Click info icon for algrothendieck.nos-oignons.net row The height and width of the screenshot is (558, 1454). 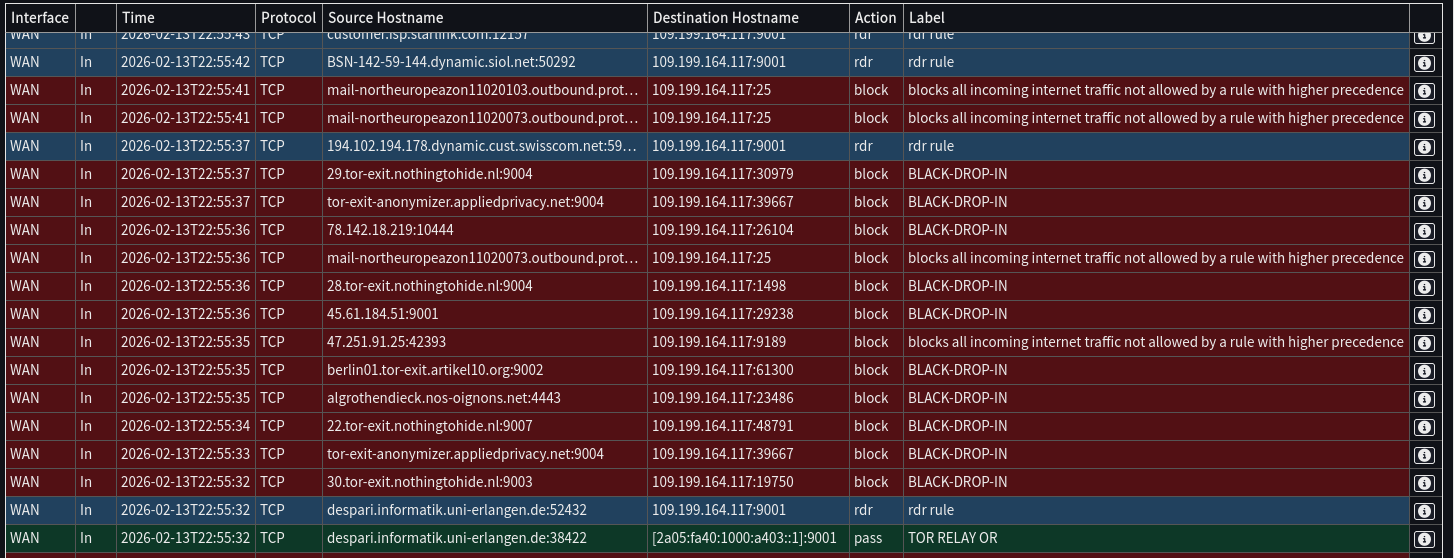1423,398
